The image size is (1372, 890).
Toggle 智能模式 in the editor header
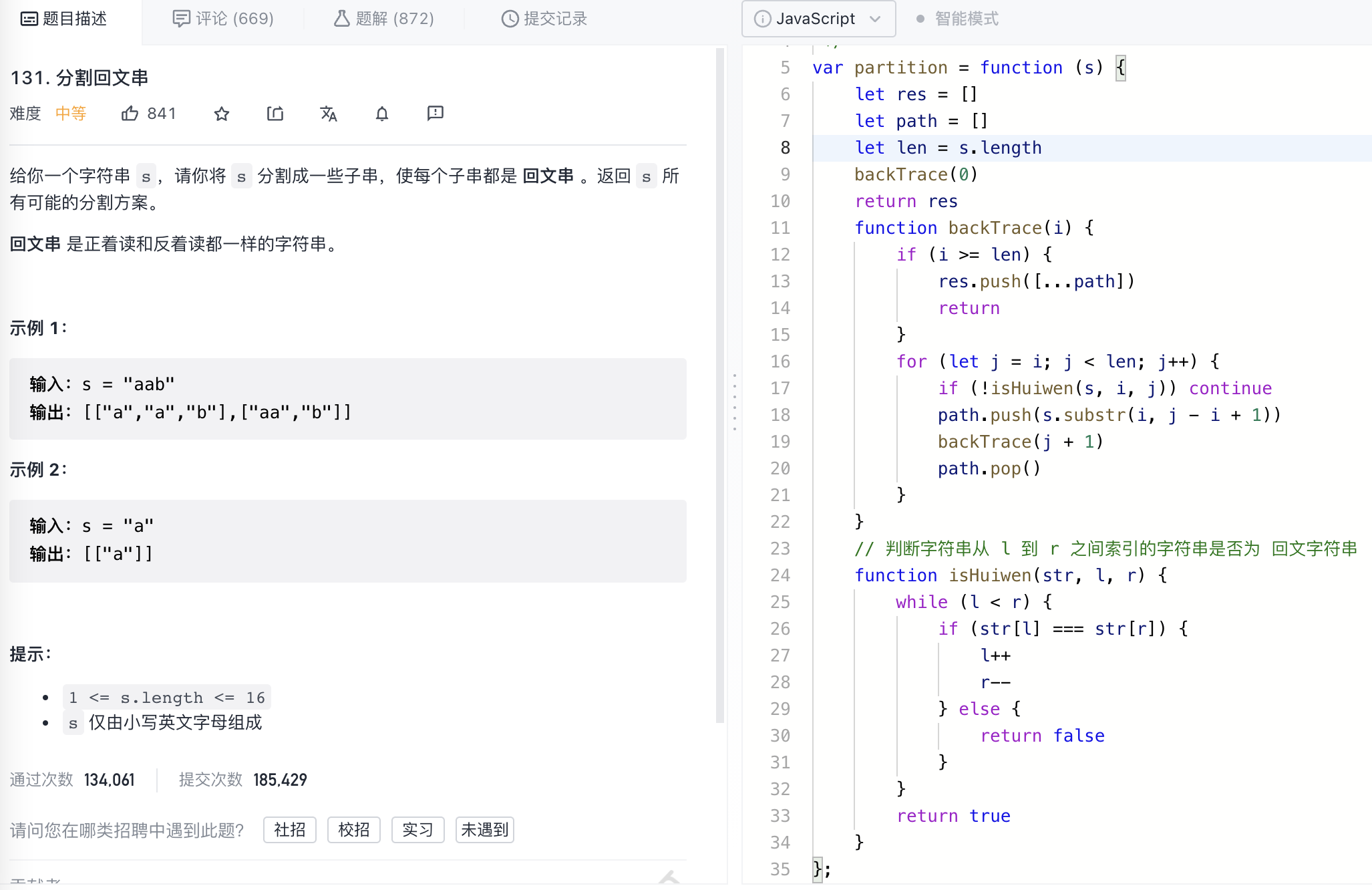(966, 19)
